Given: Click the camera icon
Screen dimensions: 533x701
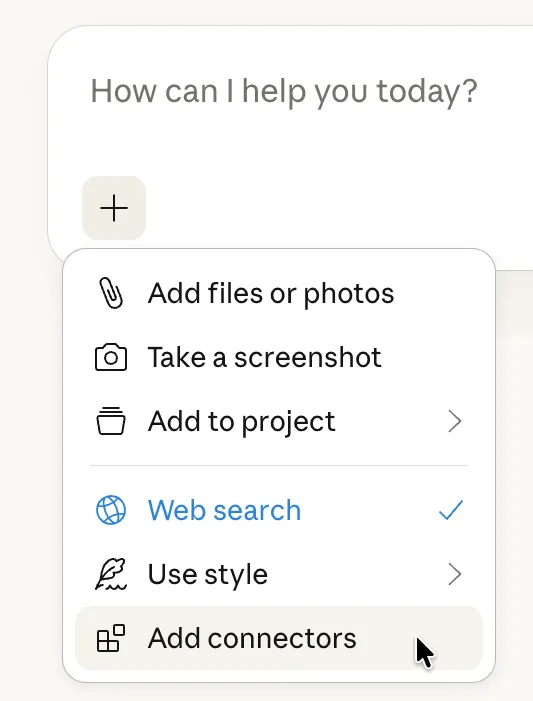Looking at the screenshot, I should click(x=111, y=357).
